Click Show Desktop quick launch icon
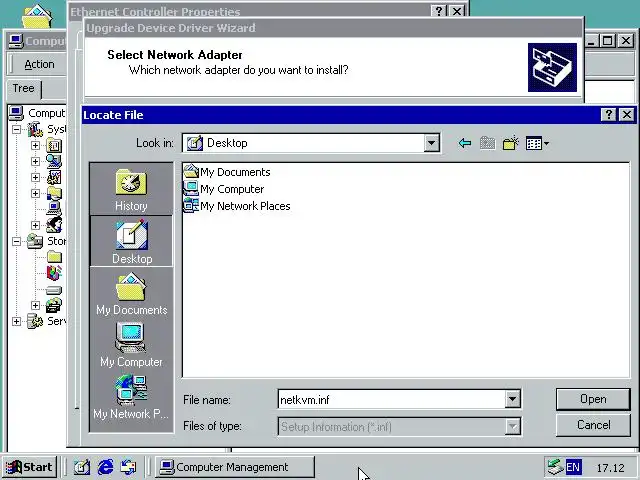Screen dimensions: 640x480 click(82, 467)
